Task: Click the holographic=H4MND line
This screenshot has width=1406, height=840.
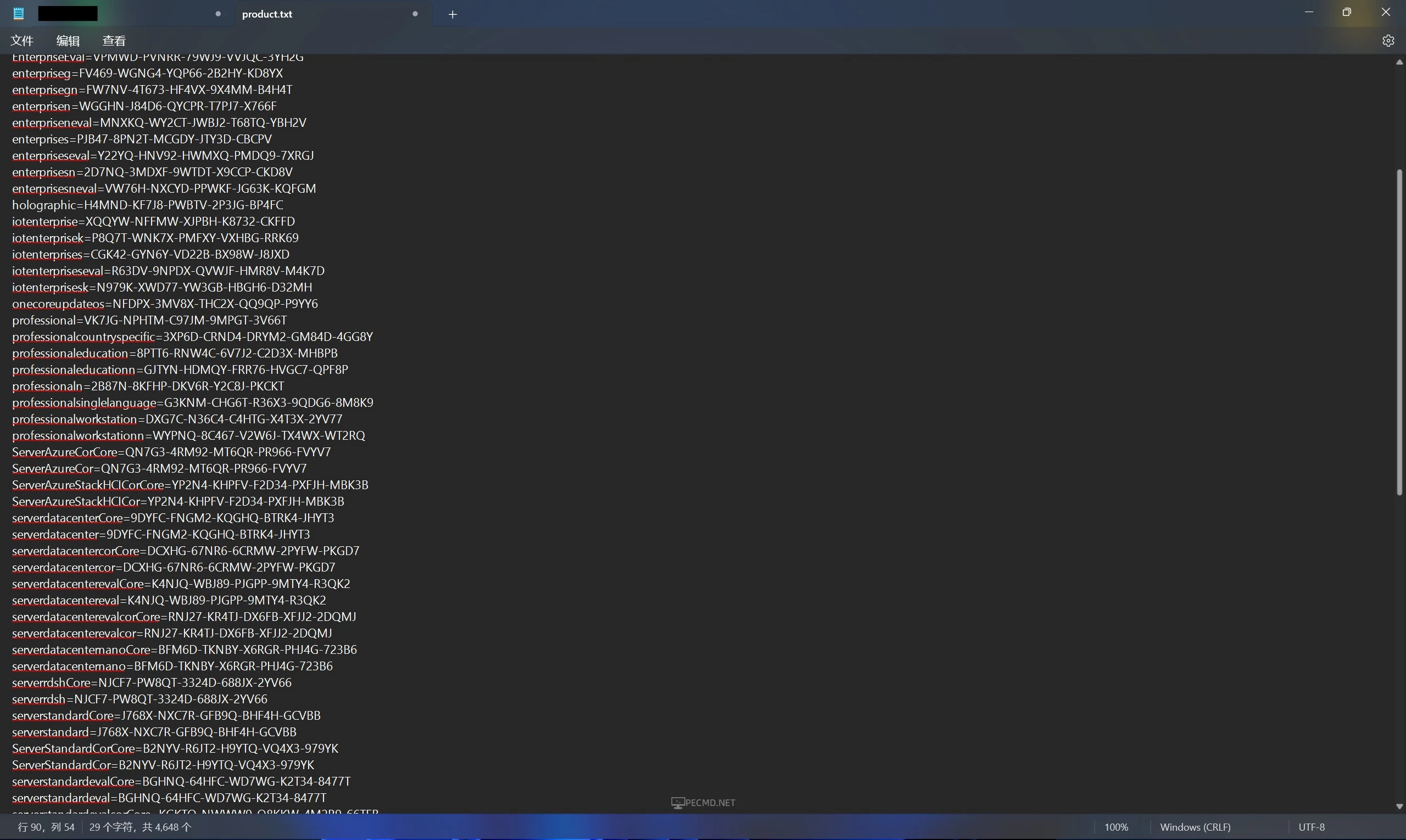Action: tap(148, 204)
